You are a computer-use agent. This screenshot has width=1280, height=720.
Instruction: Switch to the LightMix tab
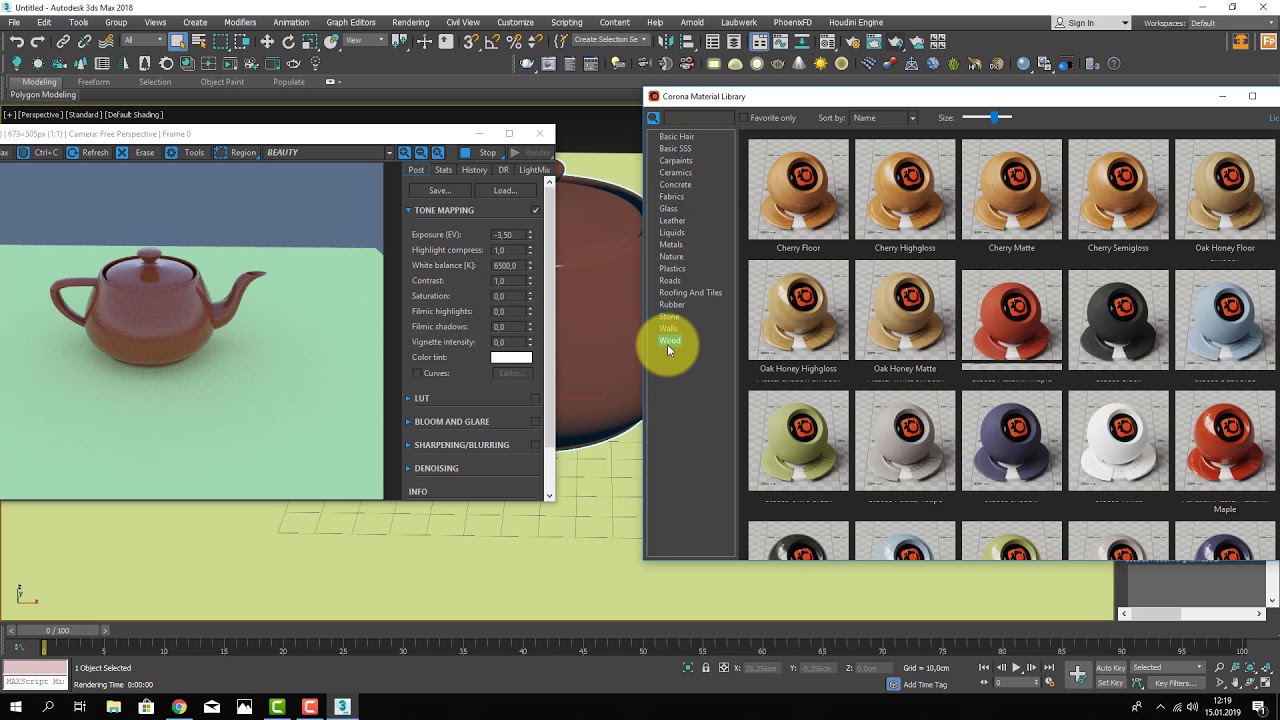coord(535,170)
